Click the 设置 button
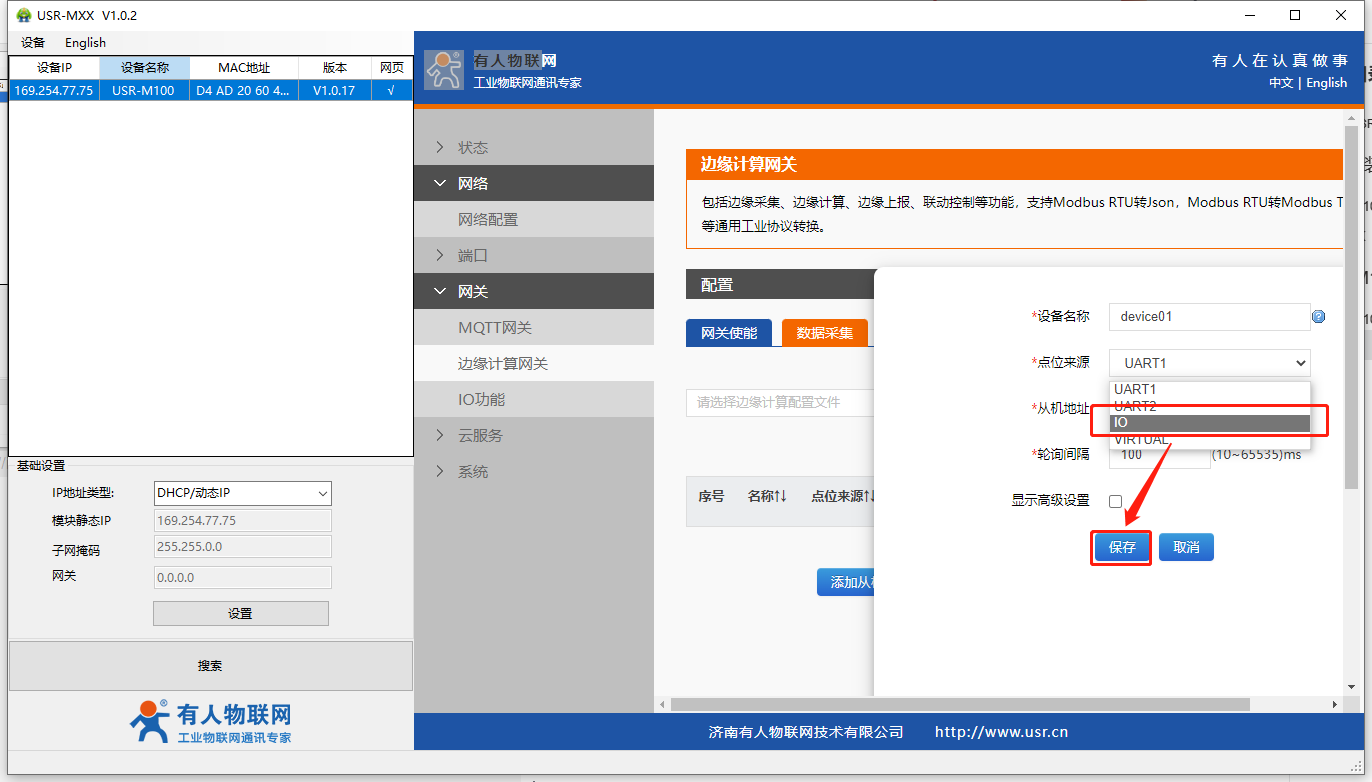1372x782 pixels. click(x=240, y=614)
